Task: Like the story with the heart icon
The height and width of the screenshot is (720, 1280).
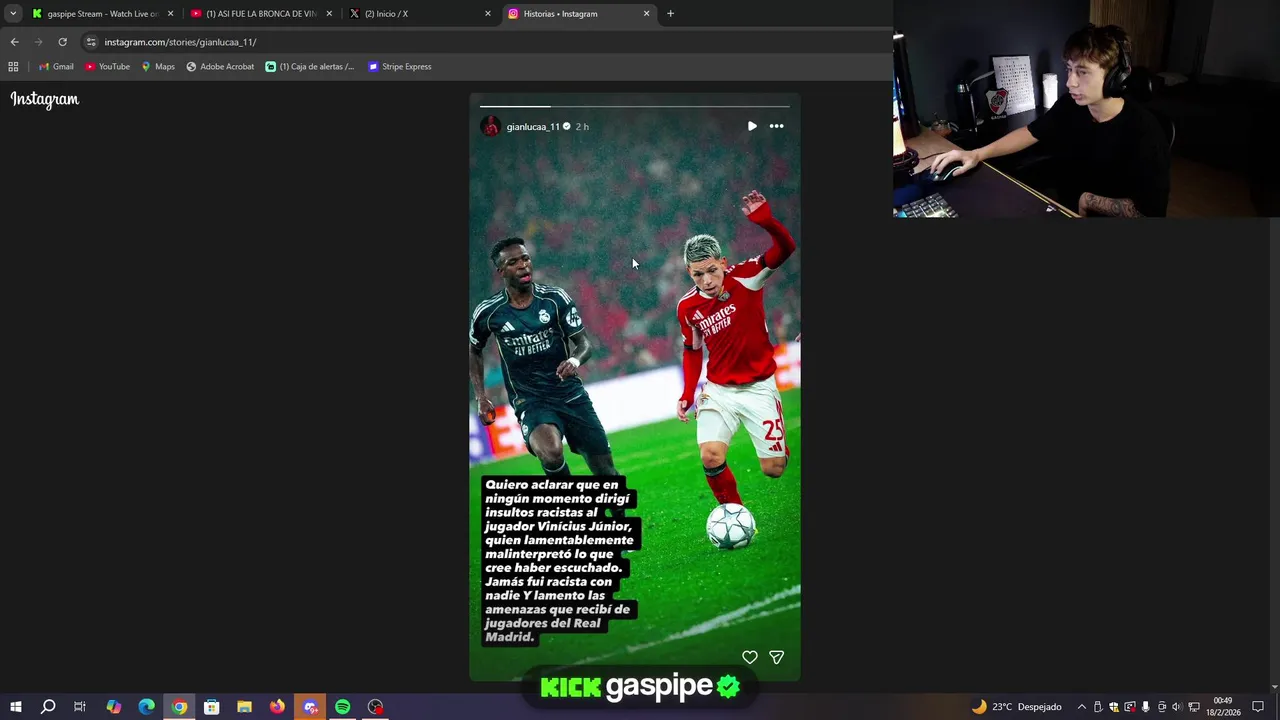Action: (749, 657)
